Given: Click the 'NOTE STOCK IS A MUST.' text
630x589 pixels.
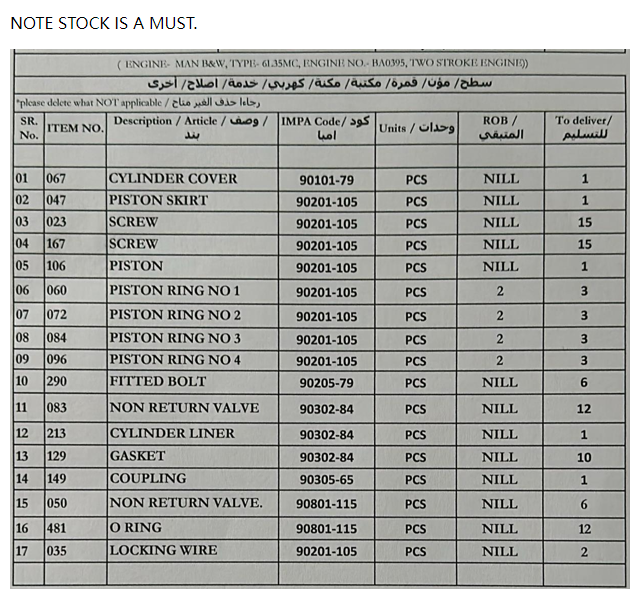Looking at the screenshot, I should click(103, 22).
